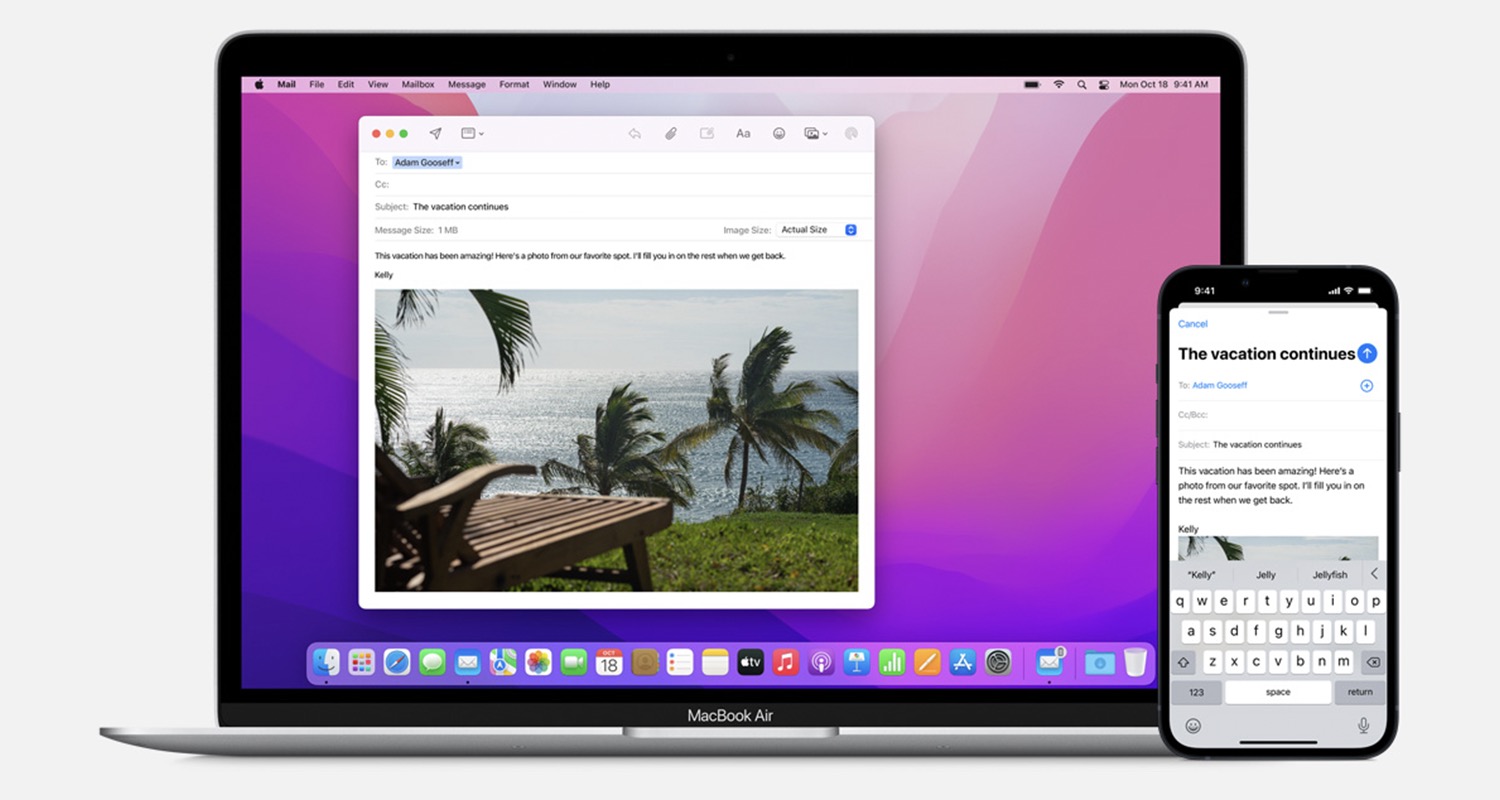Image resolution: width=1500 pixels, height=800 pixels.
Task: Click the markup icon in the compose toolbar
Action: pyautogui.click(x=707, y=133)
